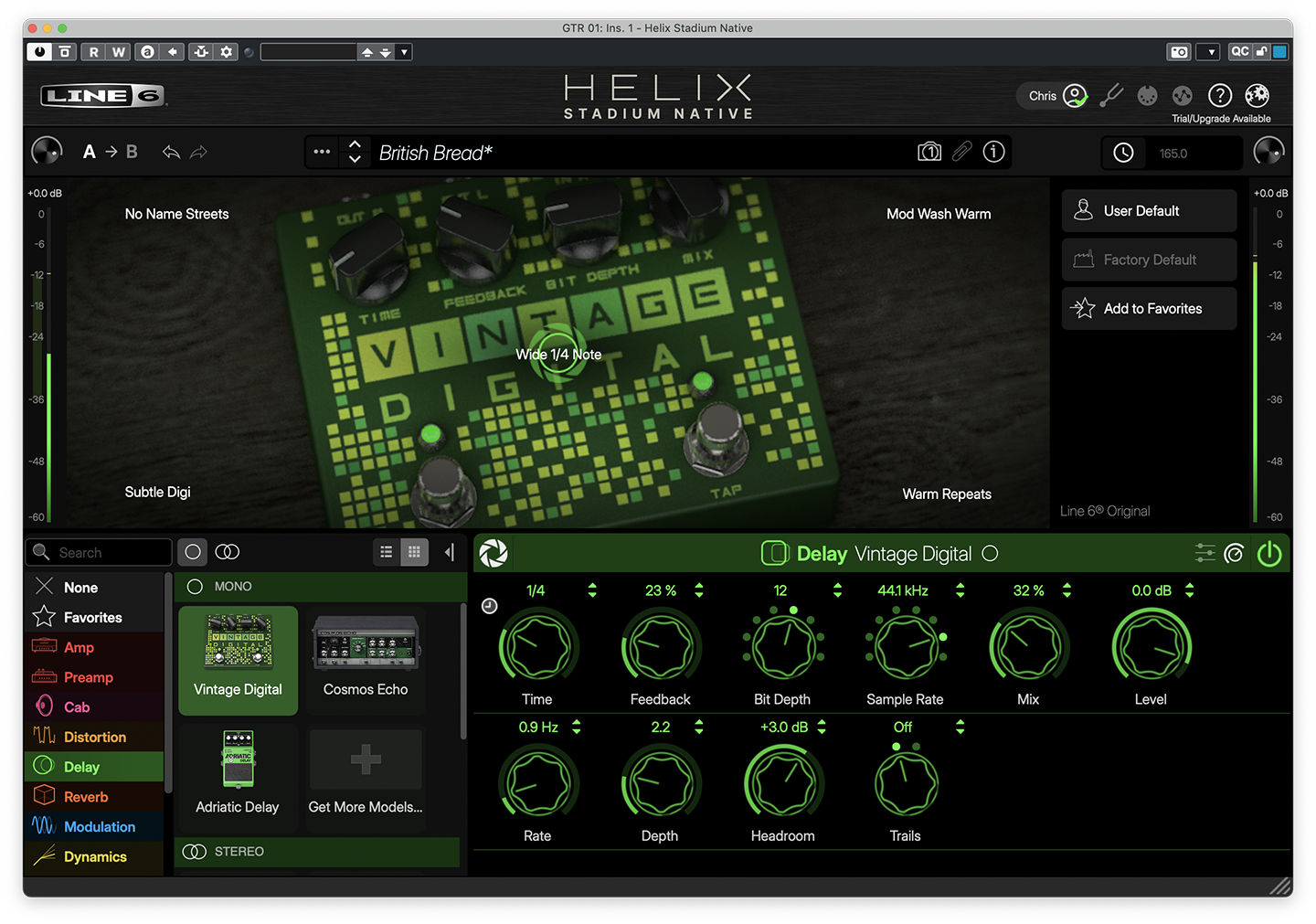Click the Headroom knob
The image size is (1316, 924).
pyautogui.click(x=783, y=783)
